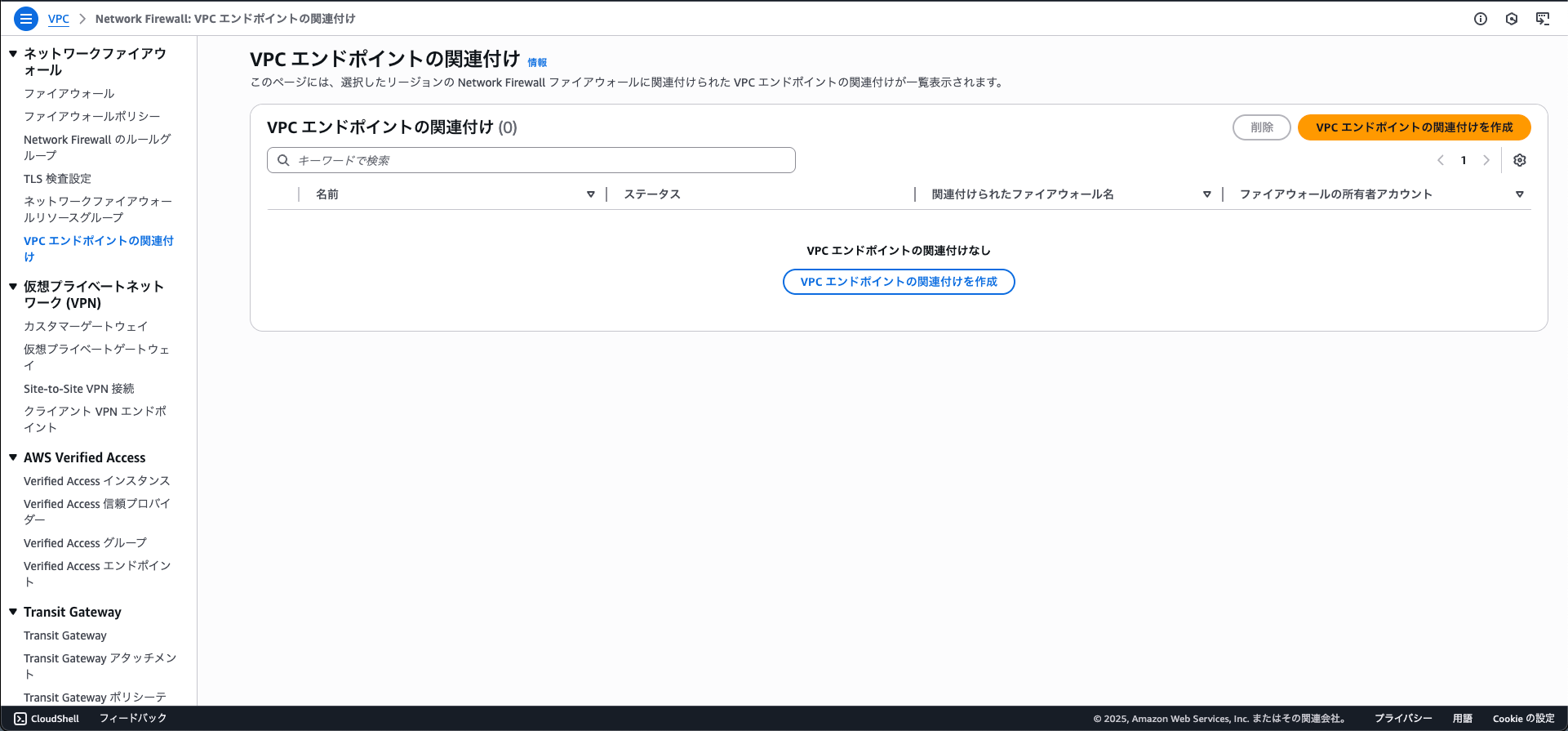This screenshot has width=1568, height=731.
Task: Open Cookie の設定 in footer
Action: coord(1524,719)
